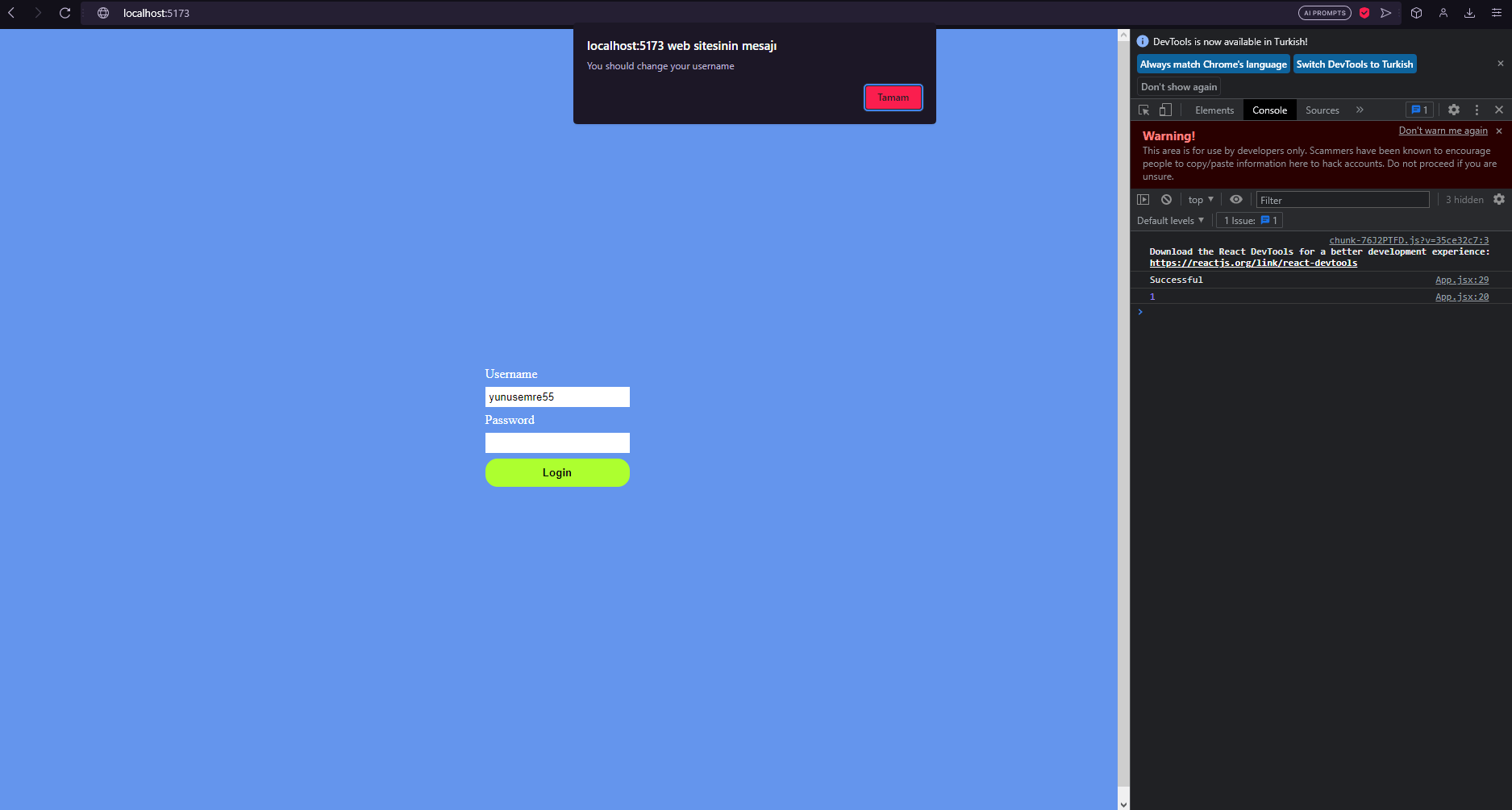Confirm the alert with Tamam button
Screen dimensions: 1512x810
893,98
